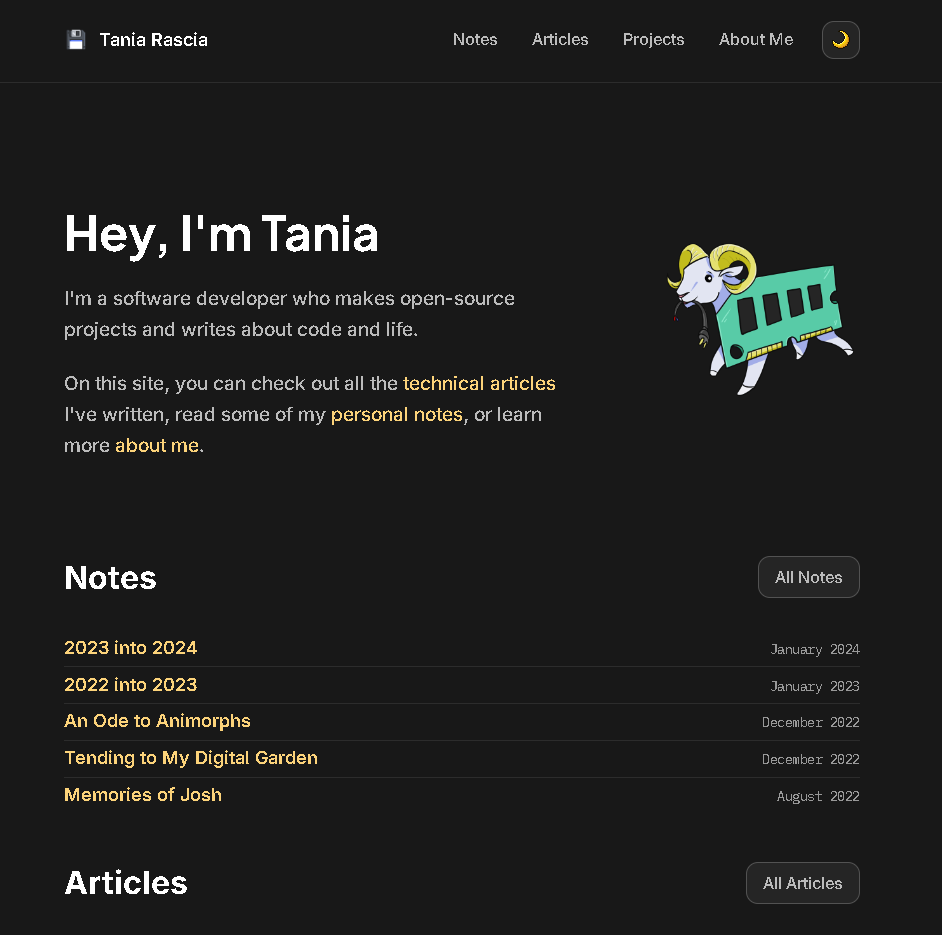
Task: Toggle dark mode with moon button
Action: click(840, 40)
